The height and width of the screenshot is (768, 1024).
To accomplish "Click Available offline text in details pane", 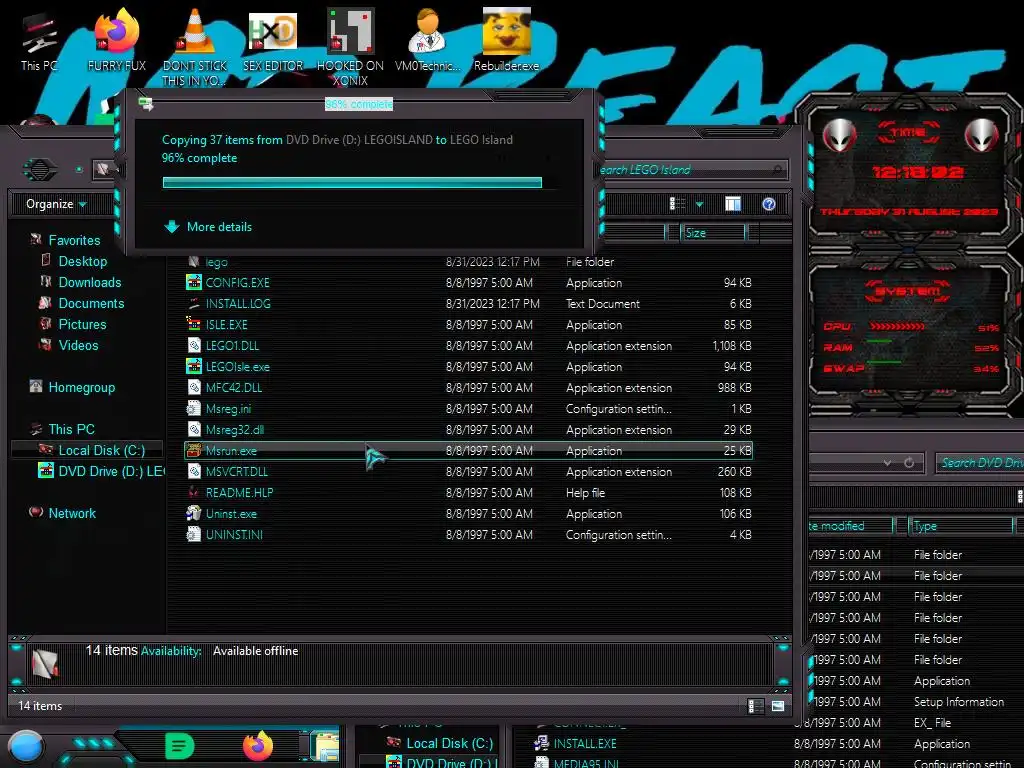I will (255, 651).
